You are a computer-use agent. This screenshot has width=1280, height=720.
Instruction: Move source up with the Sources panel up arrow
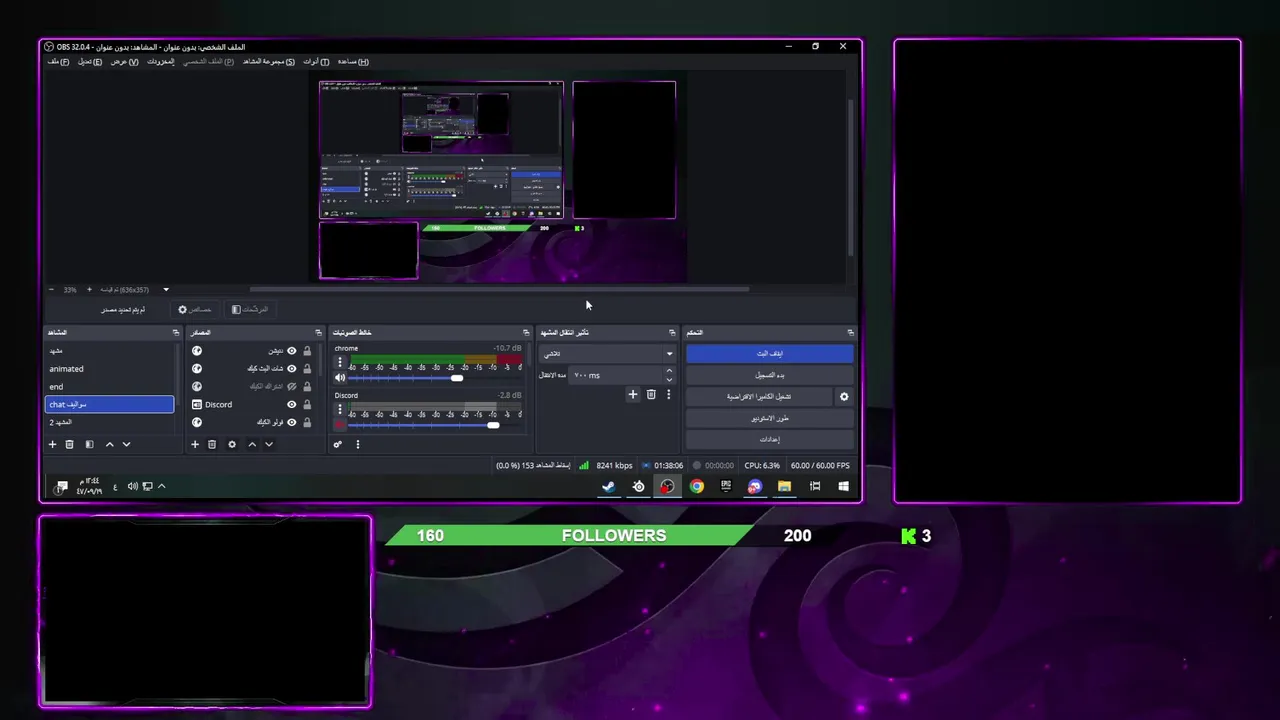252,444
